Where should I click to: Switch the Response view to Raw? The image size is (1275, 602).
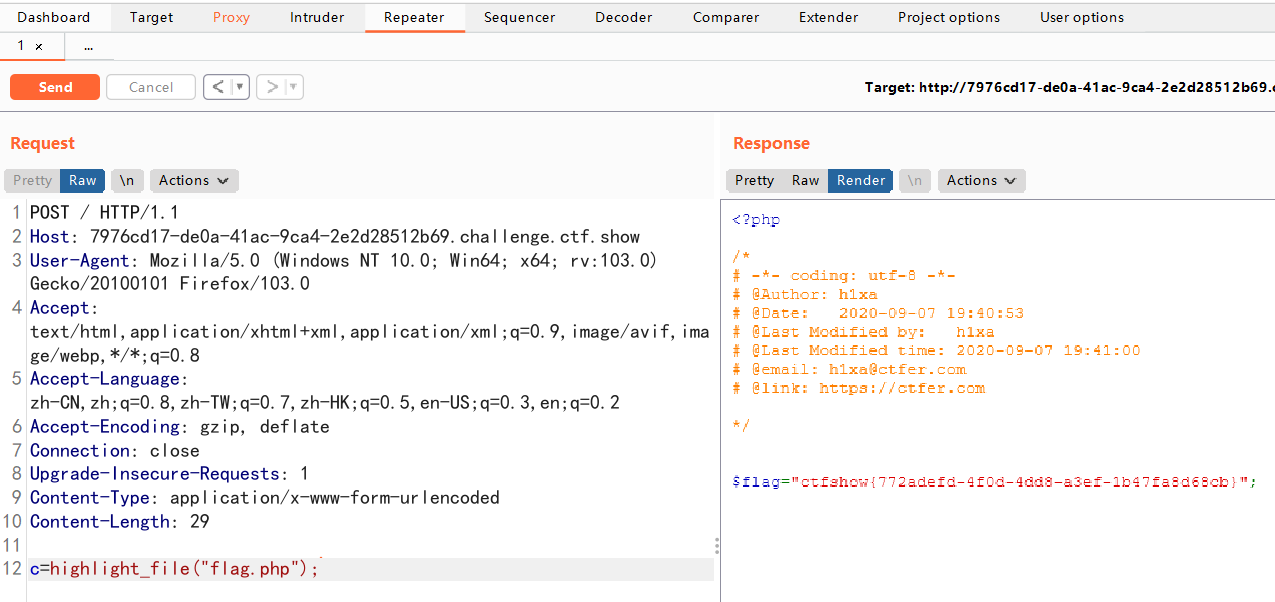pos(805,180)
